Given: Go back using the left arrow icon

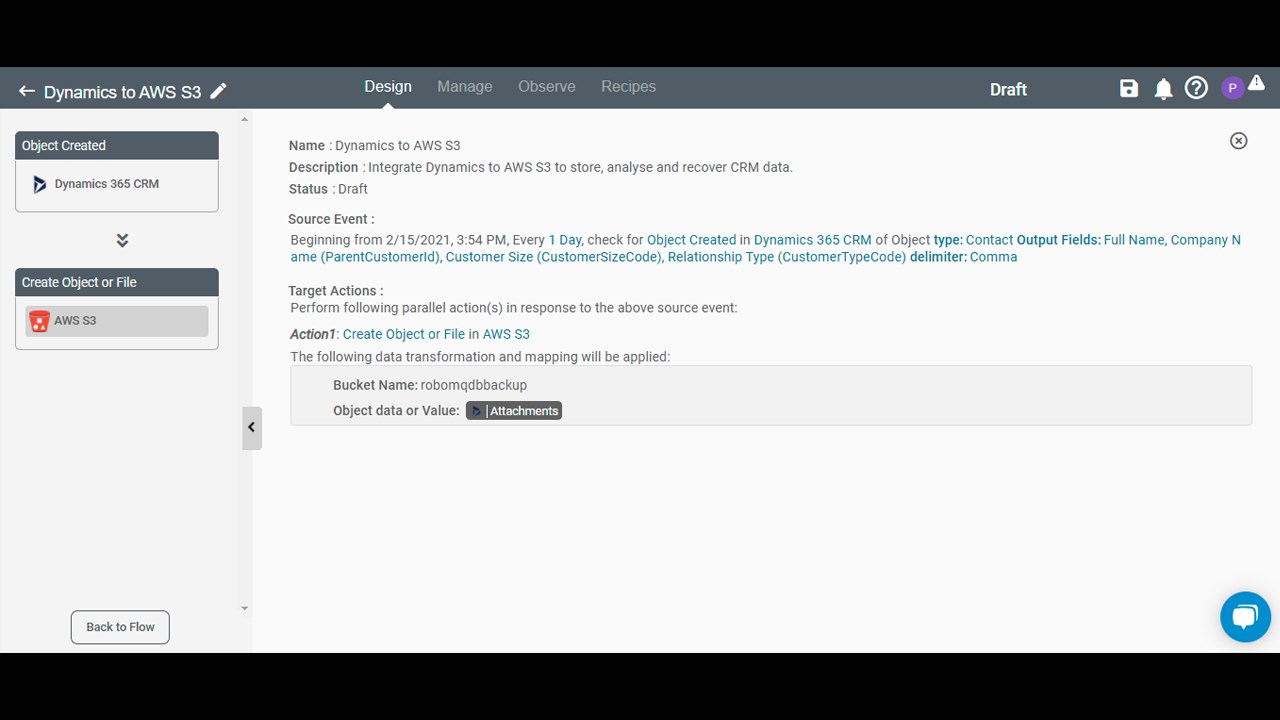Looking at the screenshot, I should click(x=27, y=91).
